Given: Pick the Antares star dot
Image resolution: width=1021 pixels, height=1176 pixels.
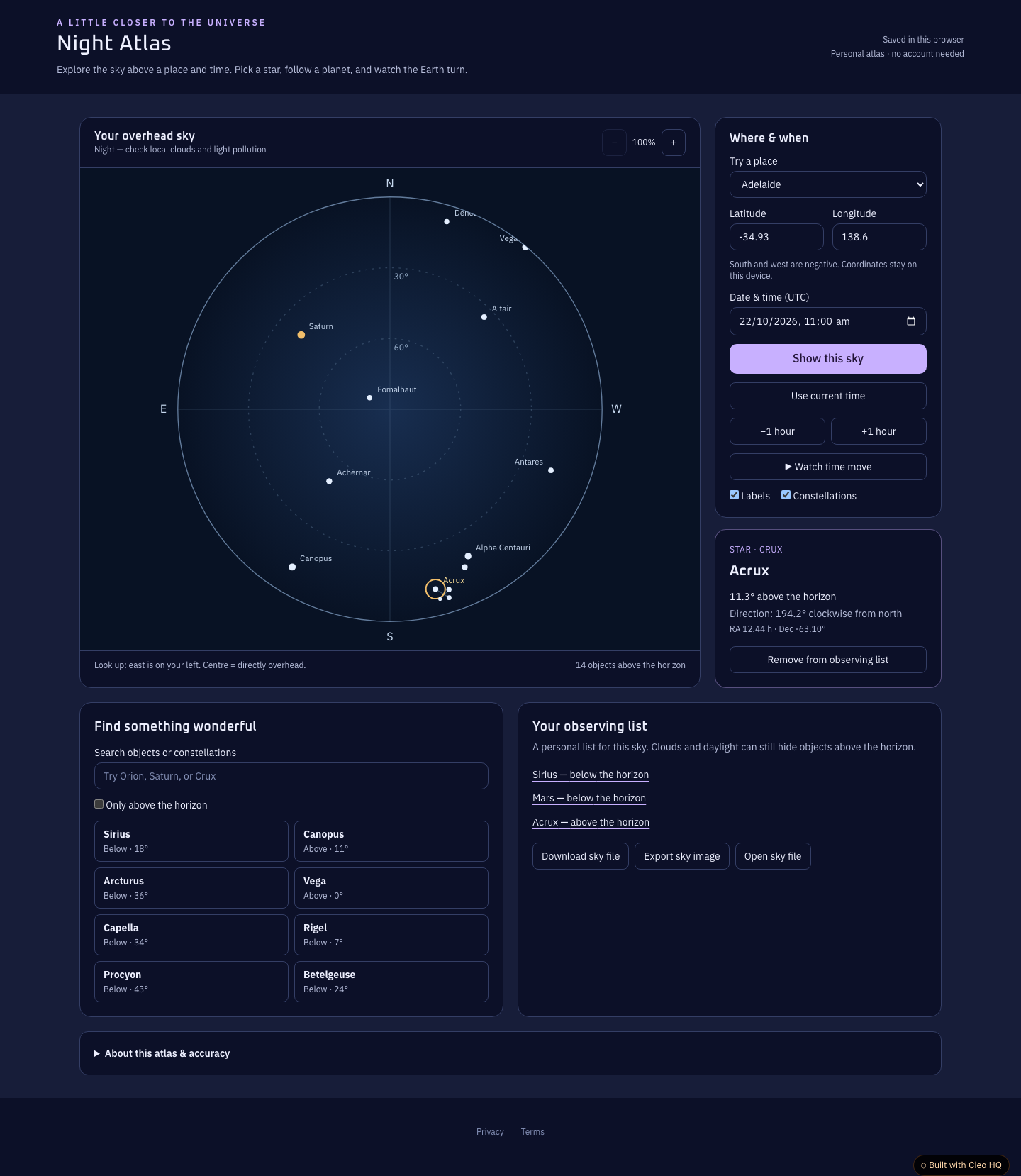Looking at the screenshot, I should click(x=551, y=470).
